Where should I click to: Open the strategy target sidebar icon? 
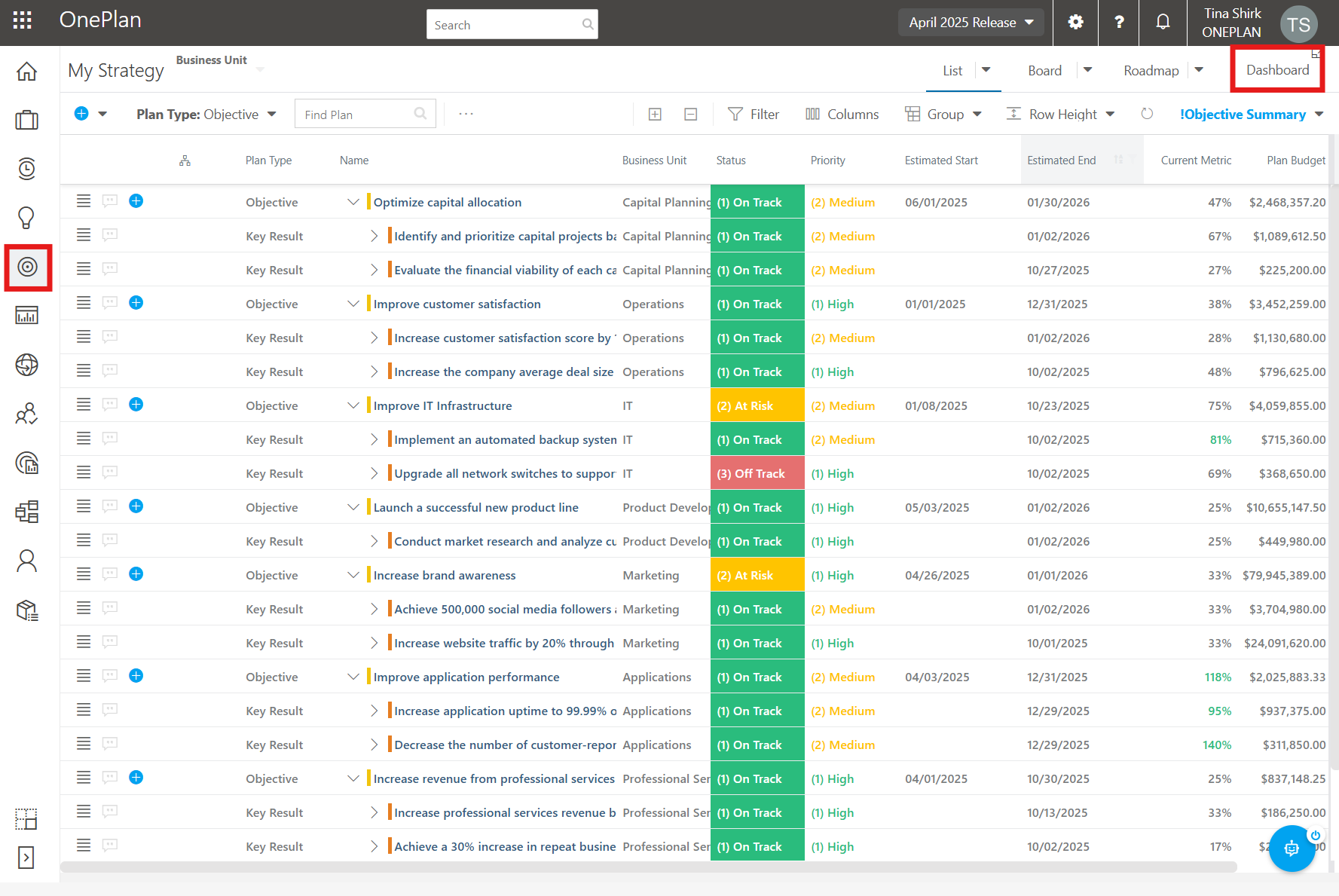coord(27,267)
